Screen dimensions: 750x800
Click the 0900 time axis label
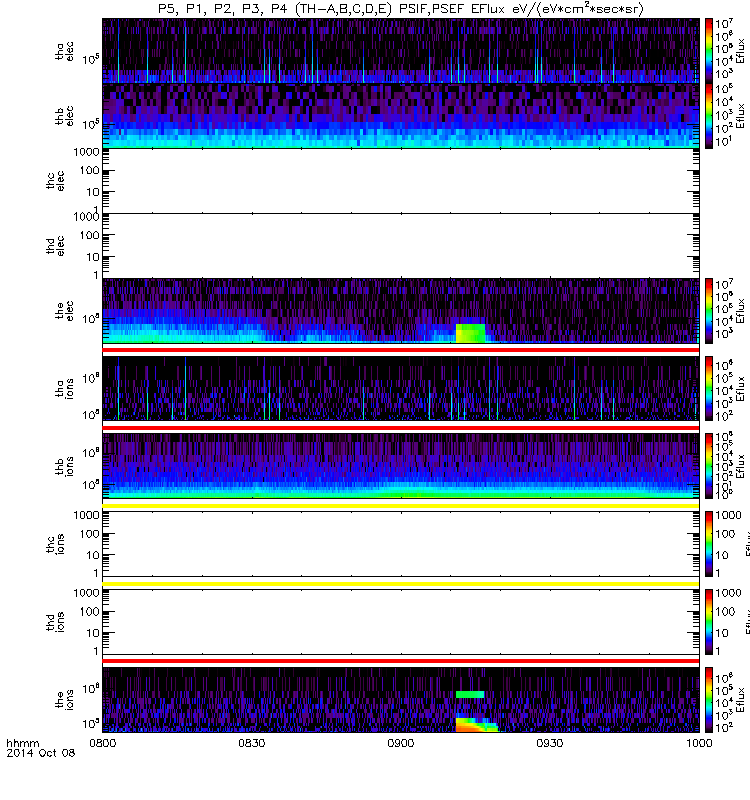pos(401,743)
